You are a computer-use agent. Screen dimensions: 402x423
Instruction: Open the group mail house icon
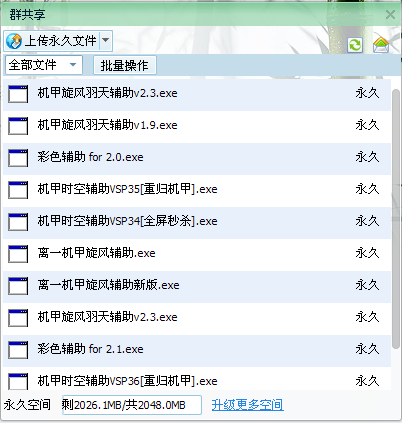(381, 44)
